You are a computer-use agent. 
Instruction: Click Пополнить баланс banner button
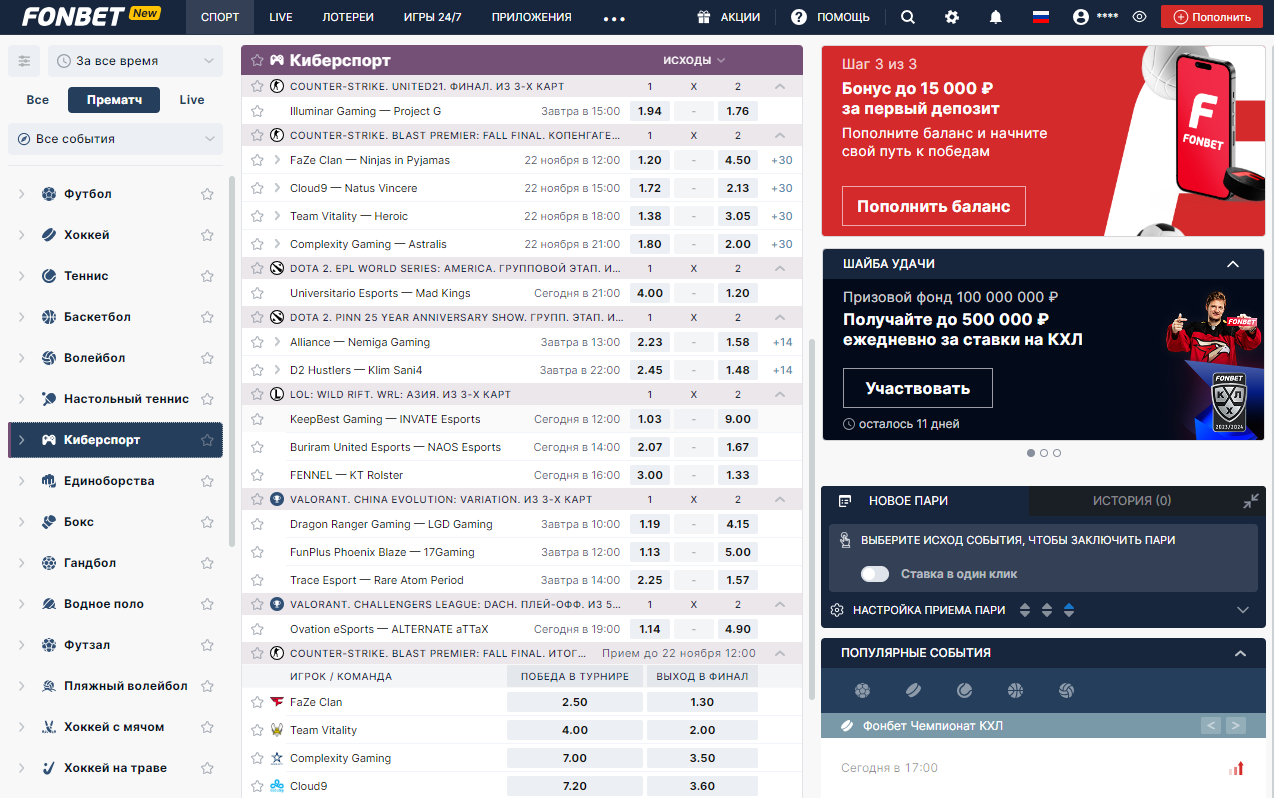(933, 206)
